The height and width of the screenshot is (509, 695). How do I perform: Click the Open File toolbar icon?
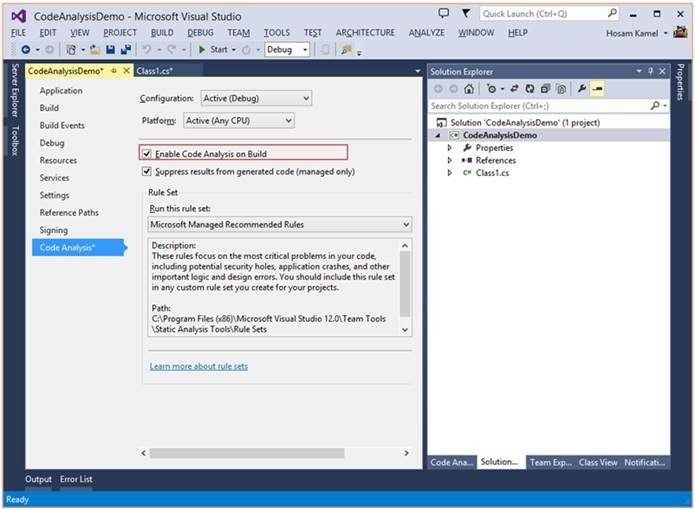[x=95, y=50]
